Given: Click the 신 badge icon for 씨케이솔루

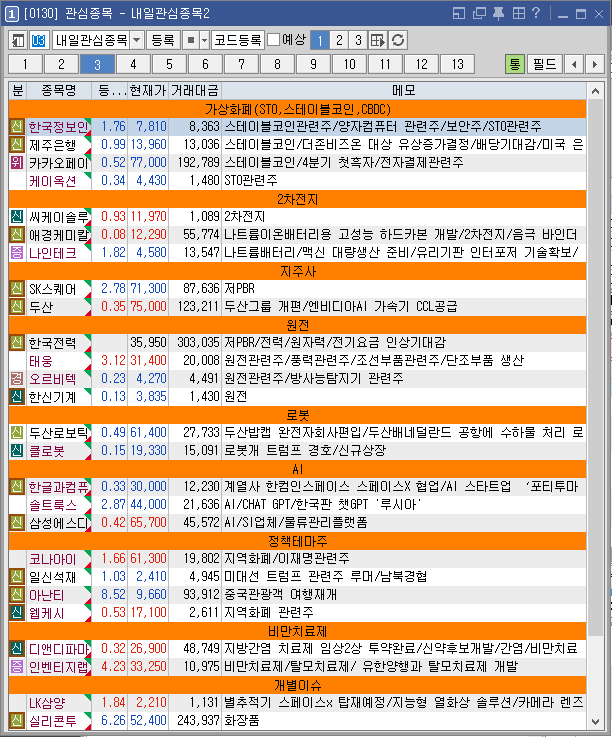Looking at the screenshot, I should pyautogui.click(x=17, y=216).
